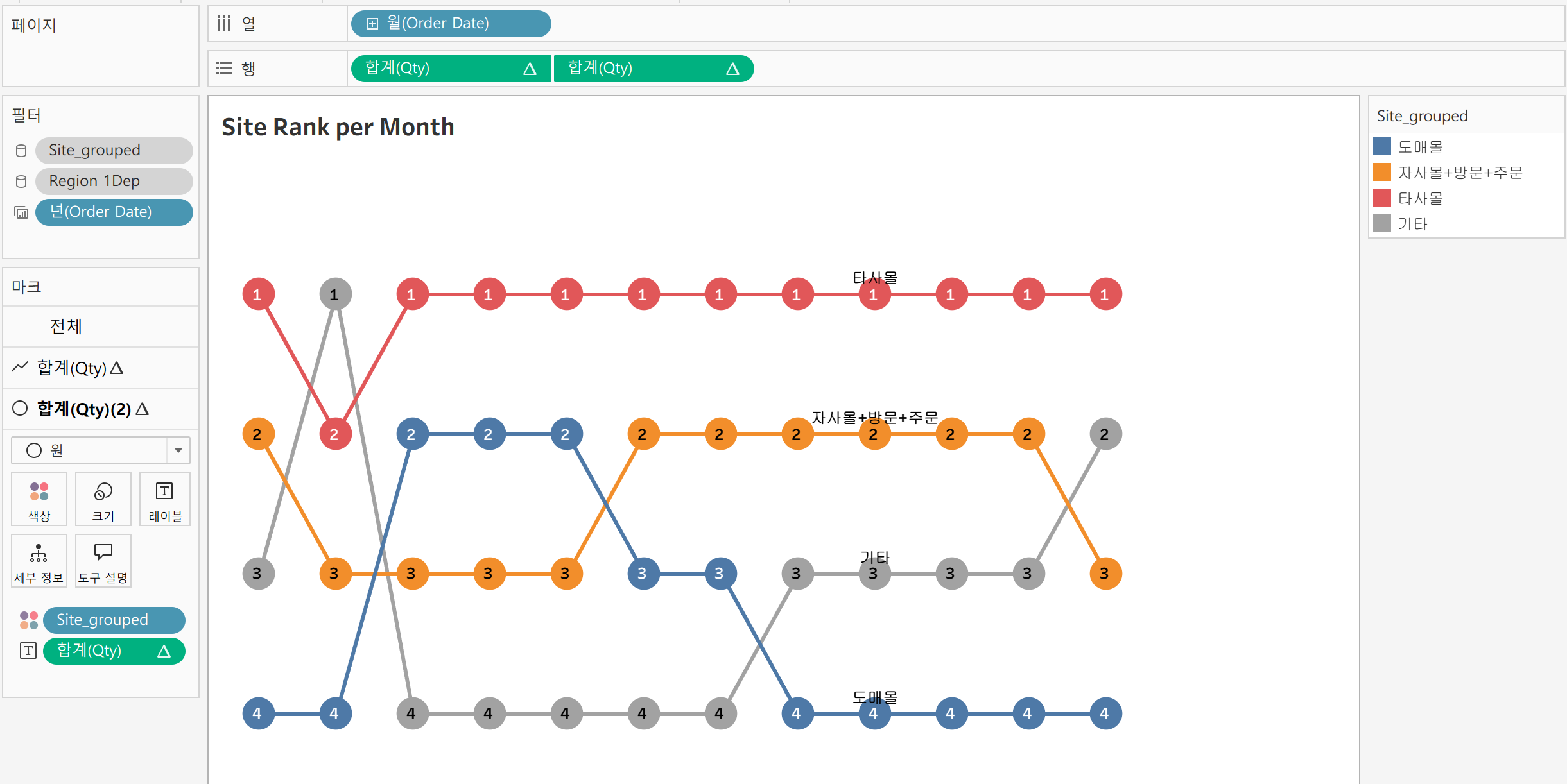Click the context filter icon beside 년(Order Date)

pos(21,212)
